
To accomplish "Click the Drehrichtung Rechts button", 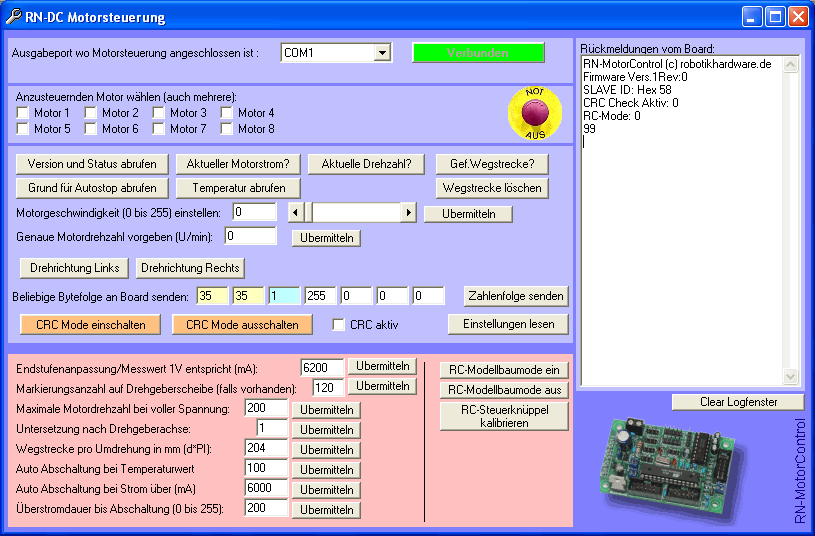I will (x=190, y=268).
